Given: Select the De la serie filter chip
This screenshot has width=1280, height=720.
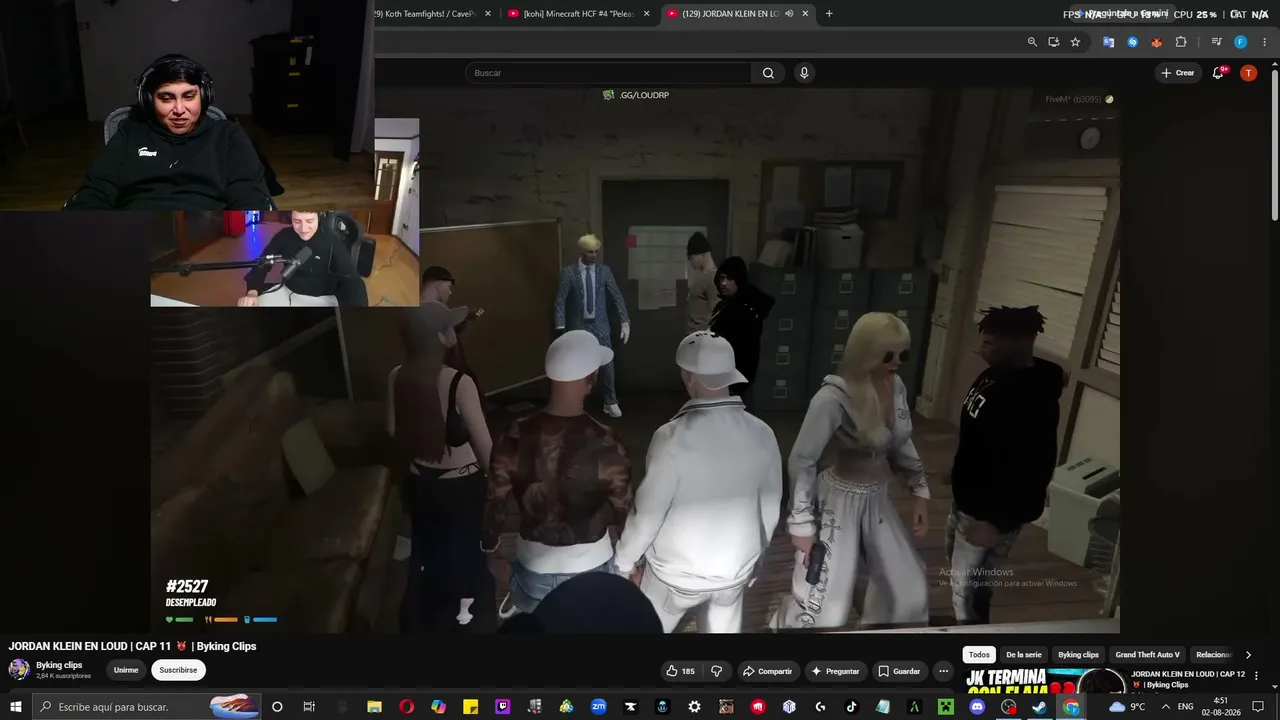Looking at the screenshot, I should 1024,655.
